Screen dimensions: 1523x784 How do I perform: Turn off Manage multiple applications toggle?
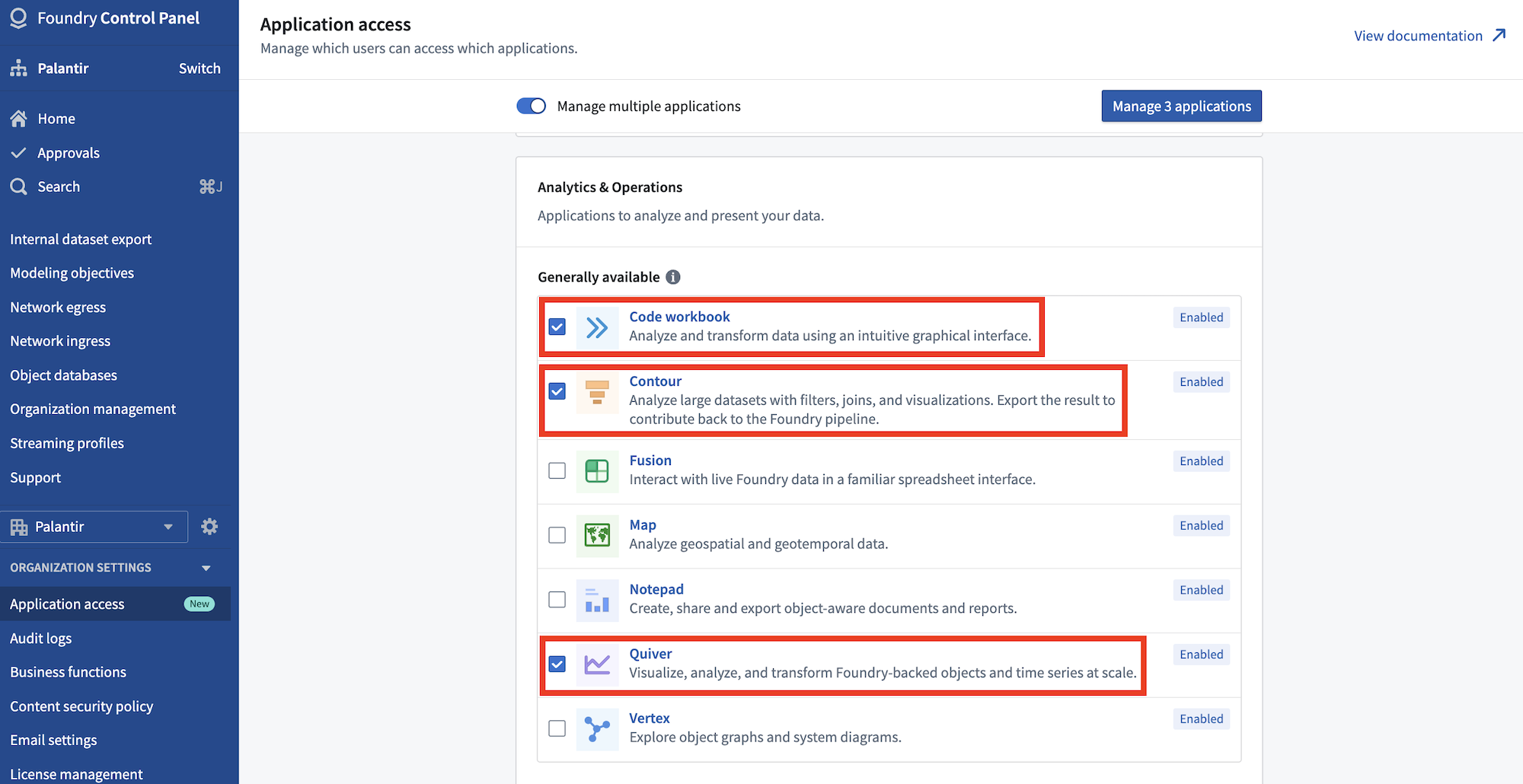[x=532, y=106]
